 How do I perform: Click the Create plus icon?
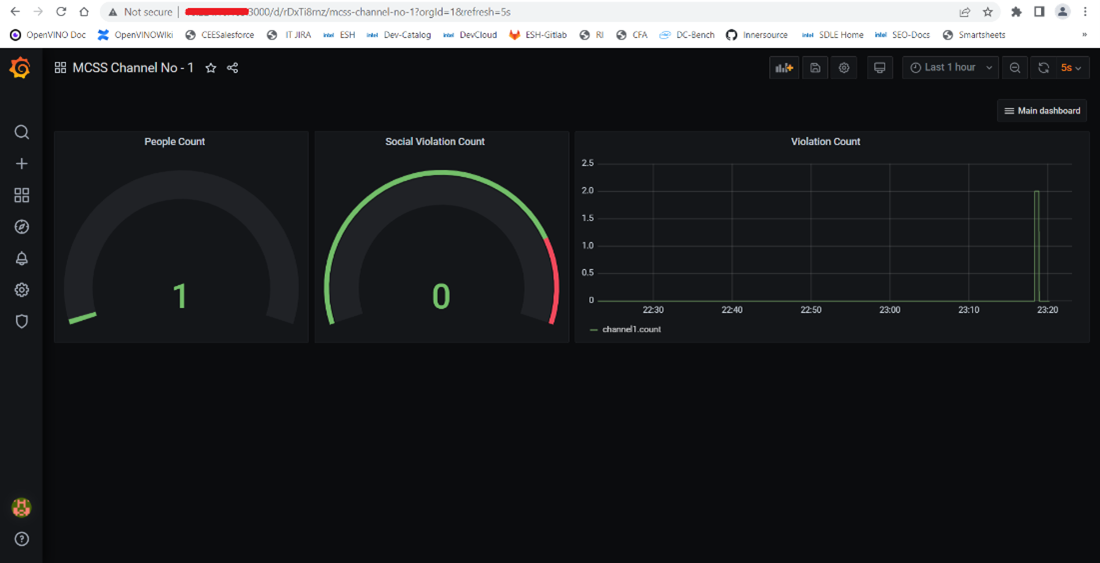point(21,164)
